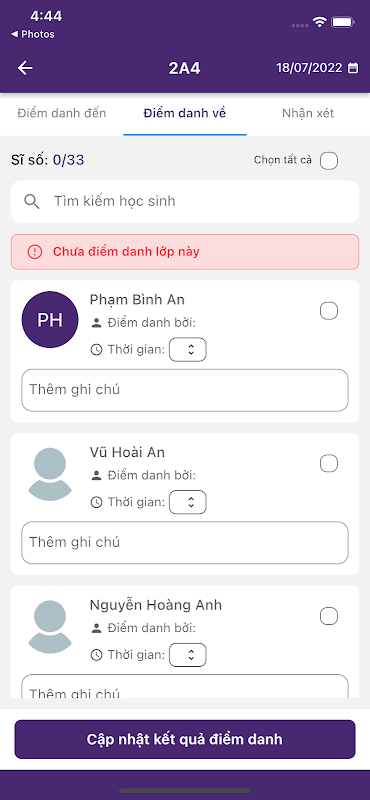Open Thời gian dropdown for Vũ Hoài An
Image resolution: width=370 pixels, height=800 pixels.
click(x=188, y=502)
